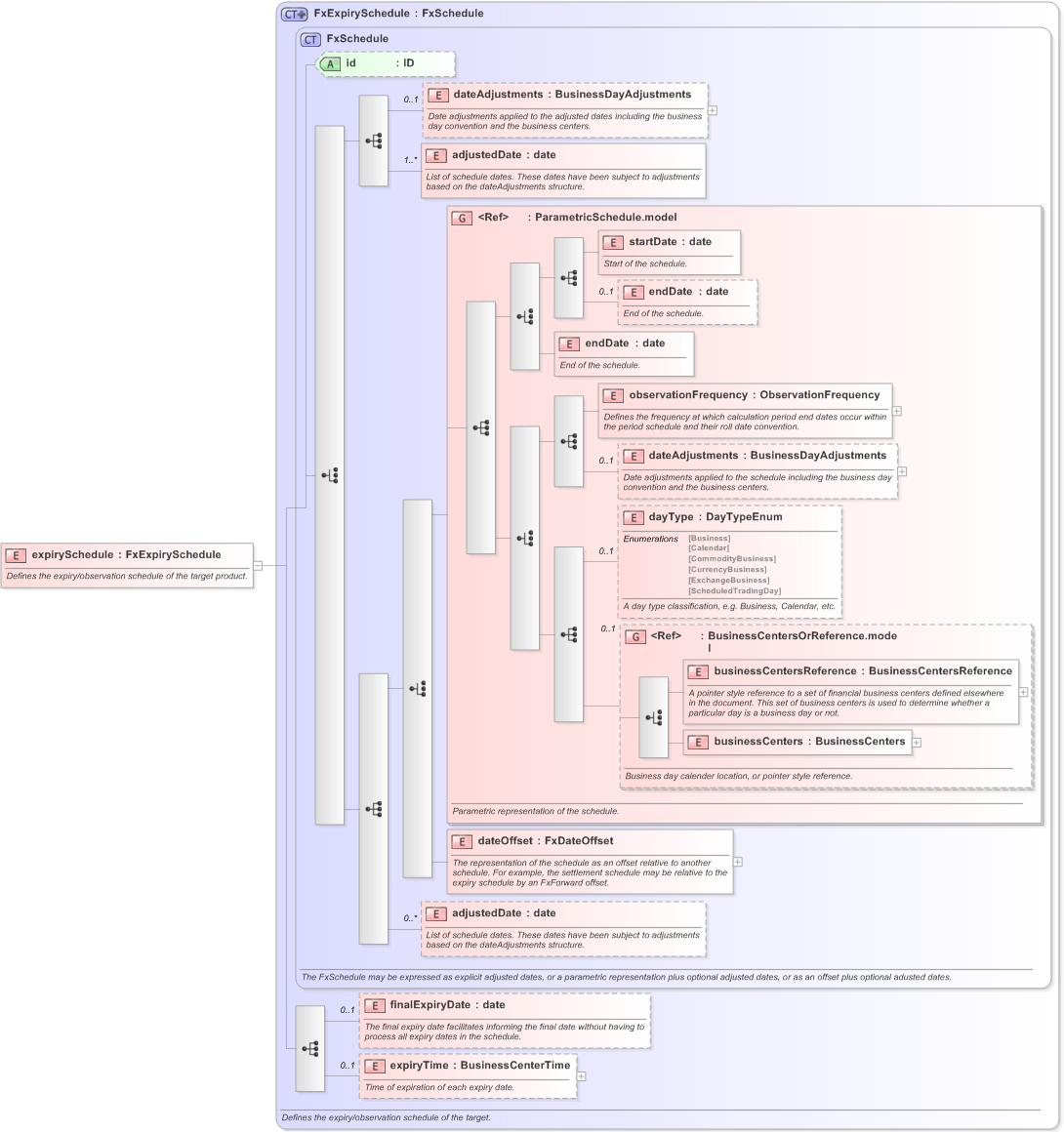Expand observationFrequency : ObservationFrequency node

(x=897, y=411)
